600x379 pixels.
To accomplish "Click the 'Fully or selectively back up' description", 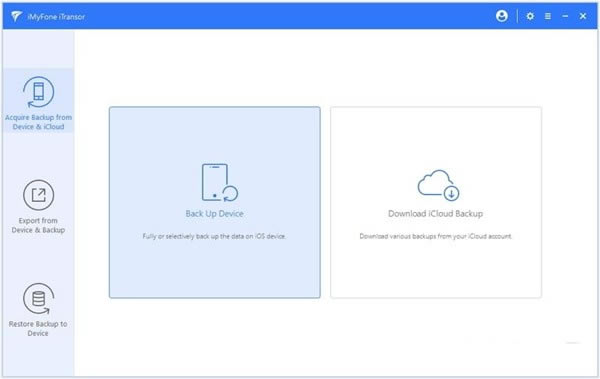I will pyautogui.click(x=214, y=236).
